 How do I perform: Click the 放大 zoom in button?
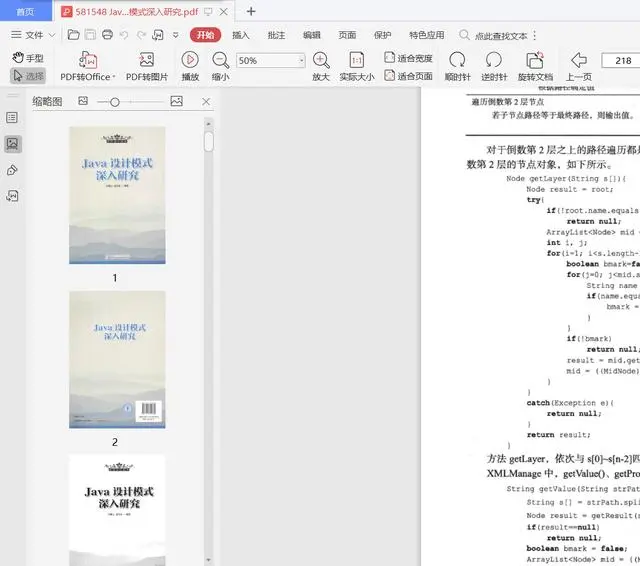(x=321, y=66)
